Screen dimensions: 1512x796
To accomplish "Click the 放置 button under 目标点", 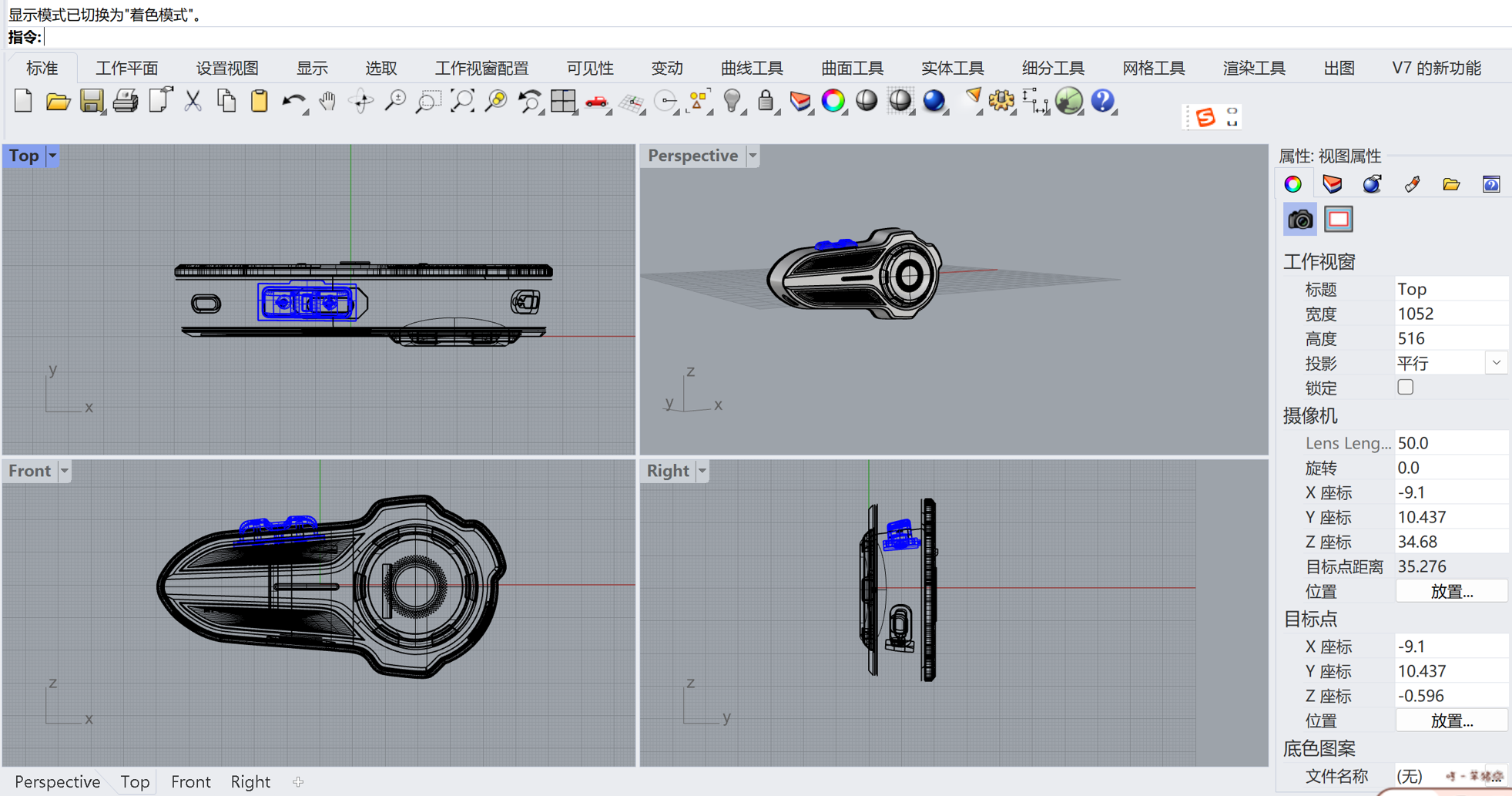I will [1451, 720].
